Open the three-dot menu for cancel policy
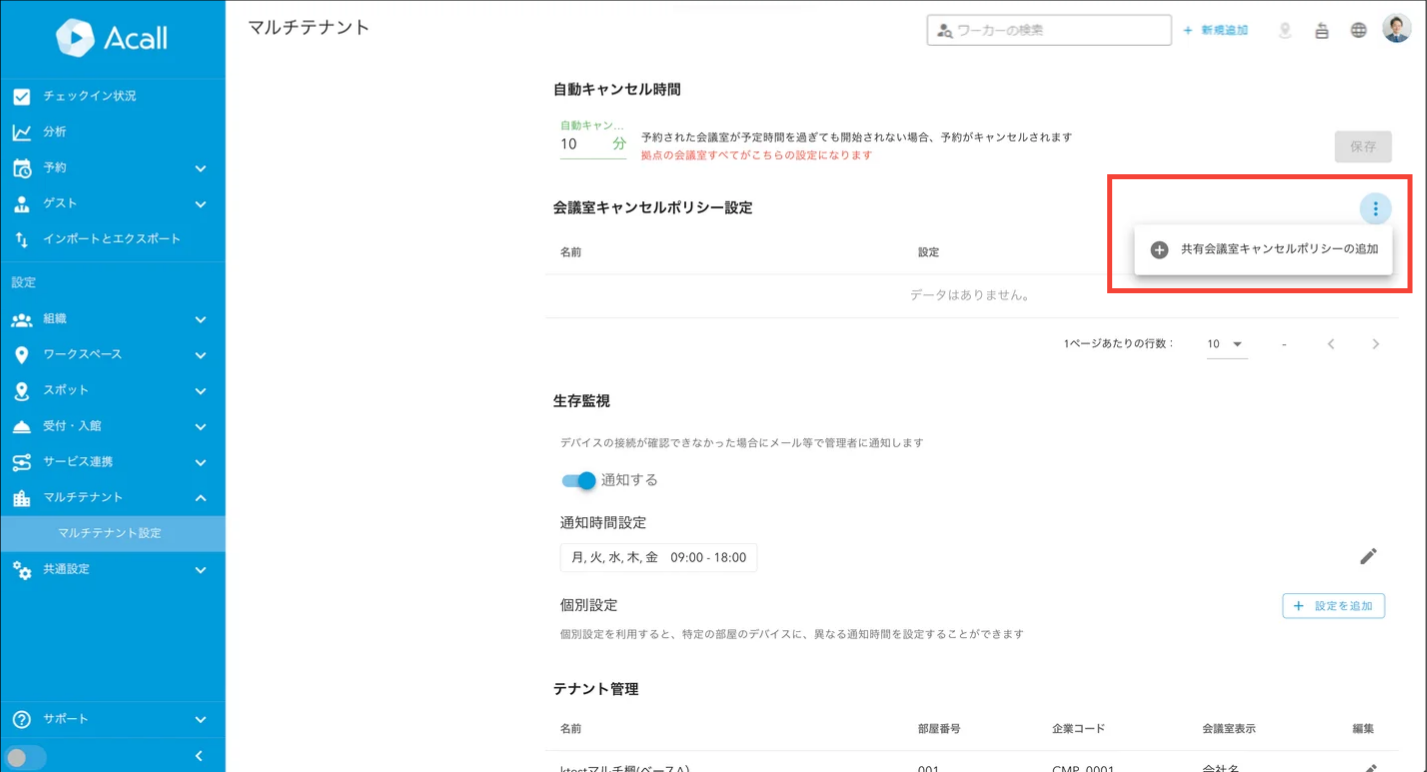1427x772 pixels. pos(1375,209)
